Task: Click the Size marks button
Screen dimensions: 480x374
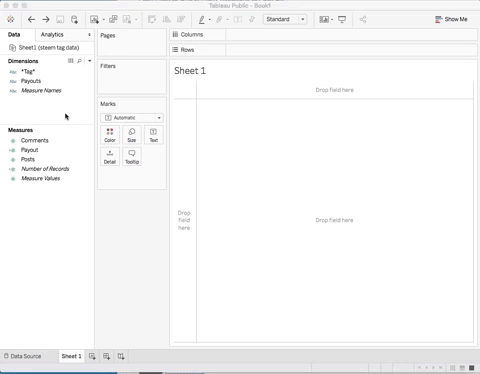Action: pos(132,135)
